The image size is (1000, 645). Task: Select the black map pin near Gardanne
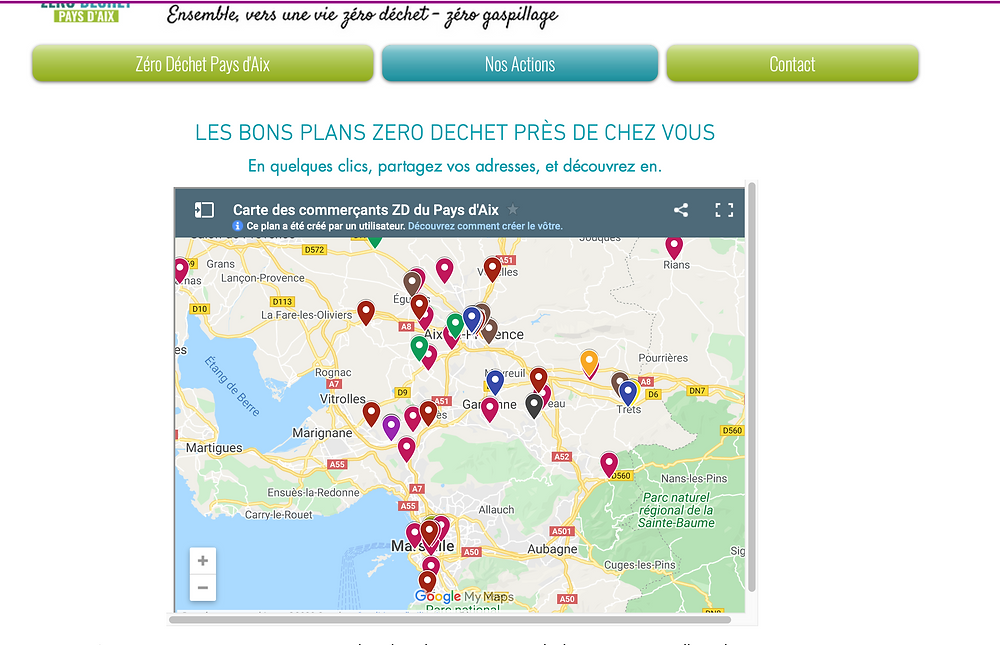pos(534,406)
